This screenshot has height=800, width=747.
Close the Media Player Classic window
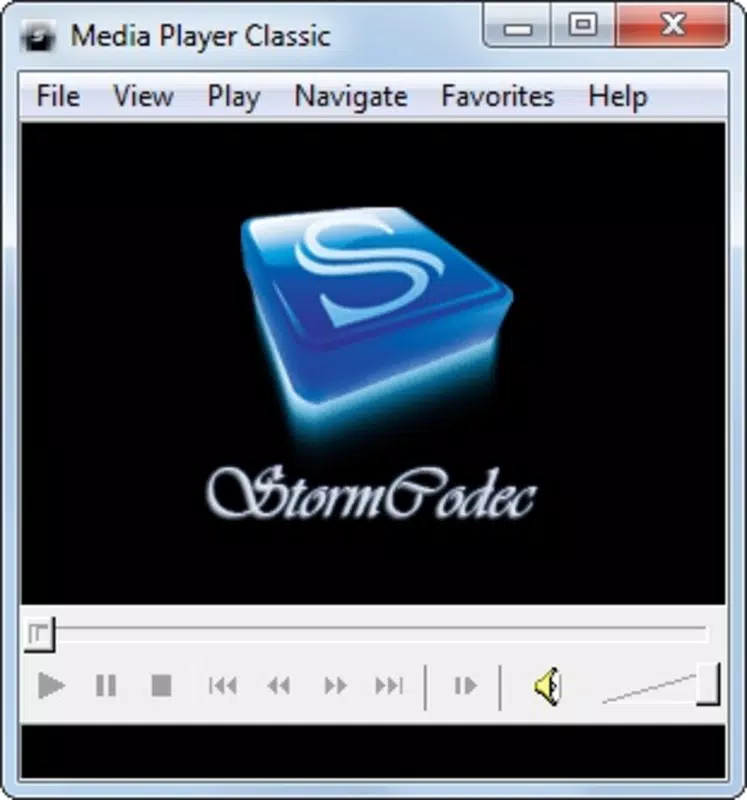[671, 25]
